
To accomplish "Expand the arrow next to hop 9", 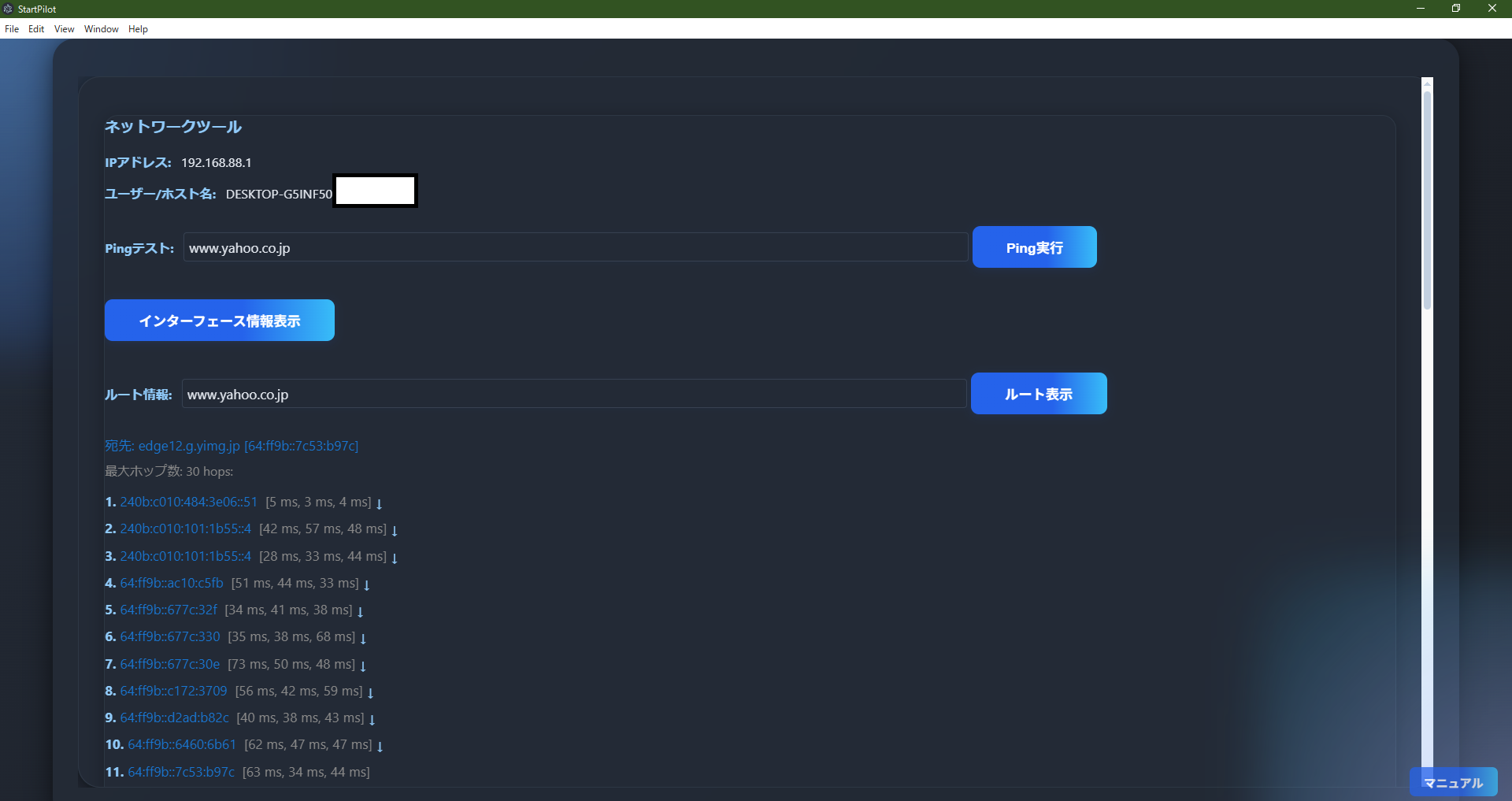I will tap(371, 719).
